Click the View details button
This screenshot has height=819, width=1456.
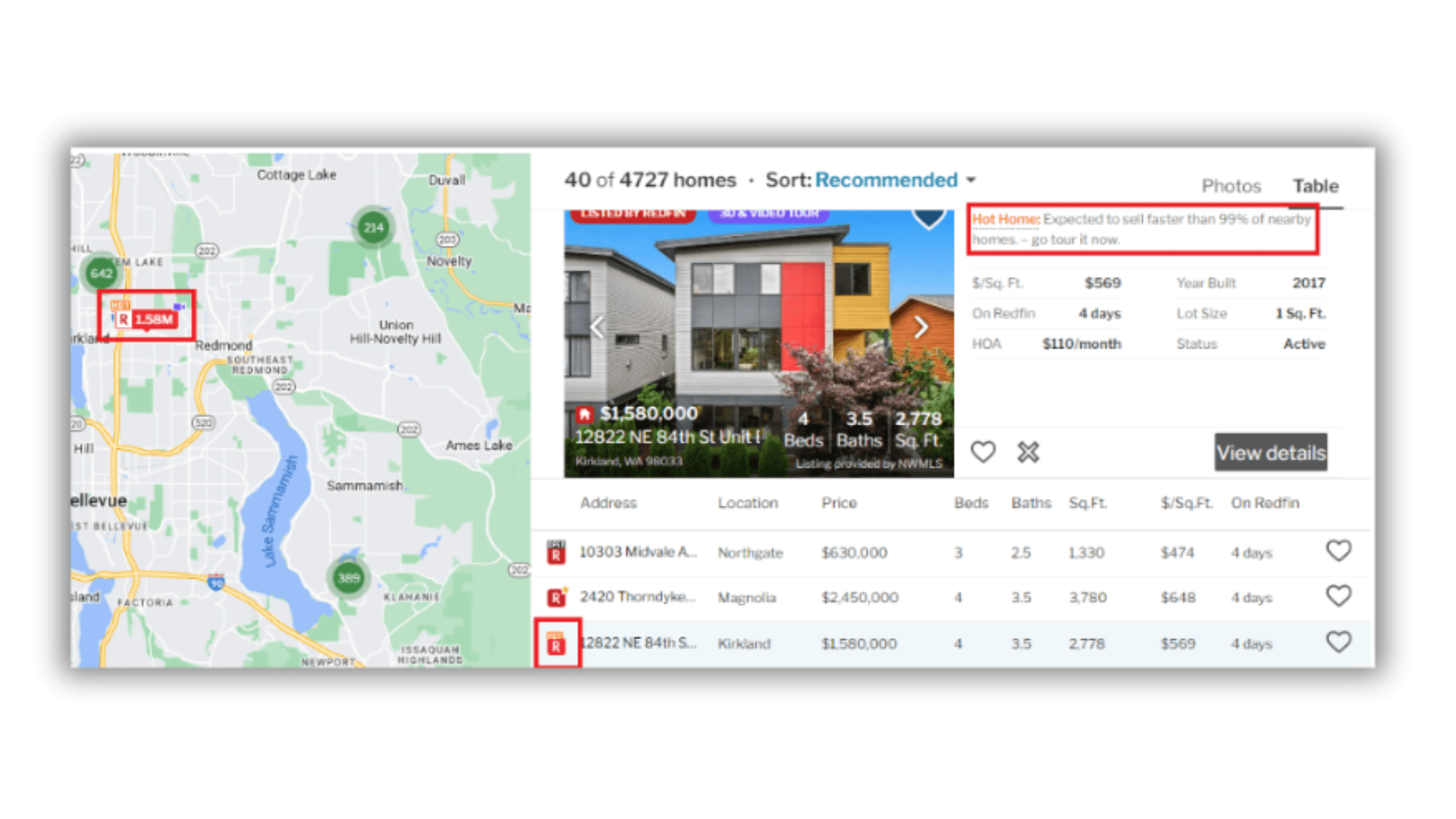tap(1270, 453)
